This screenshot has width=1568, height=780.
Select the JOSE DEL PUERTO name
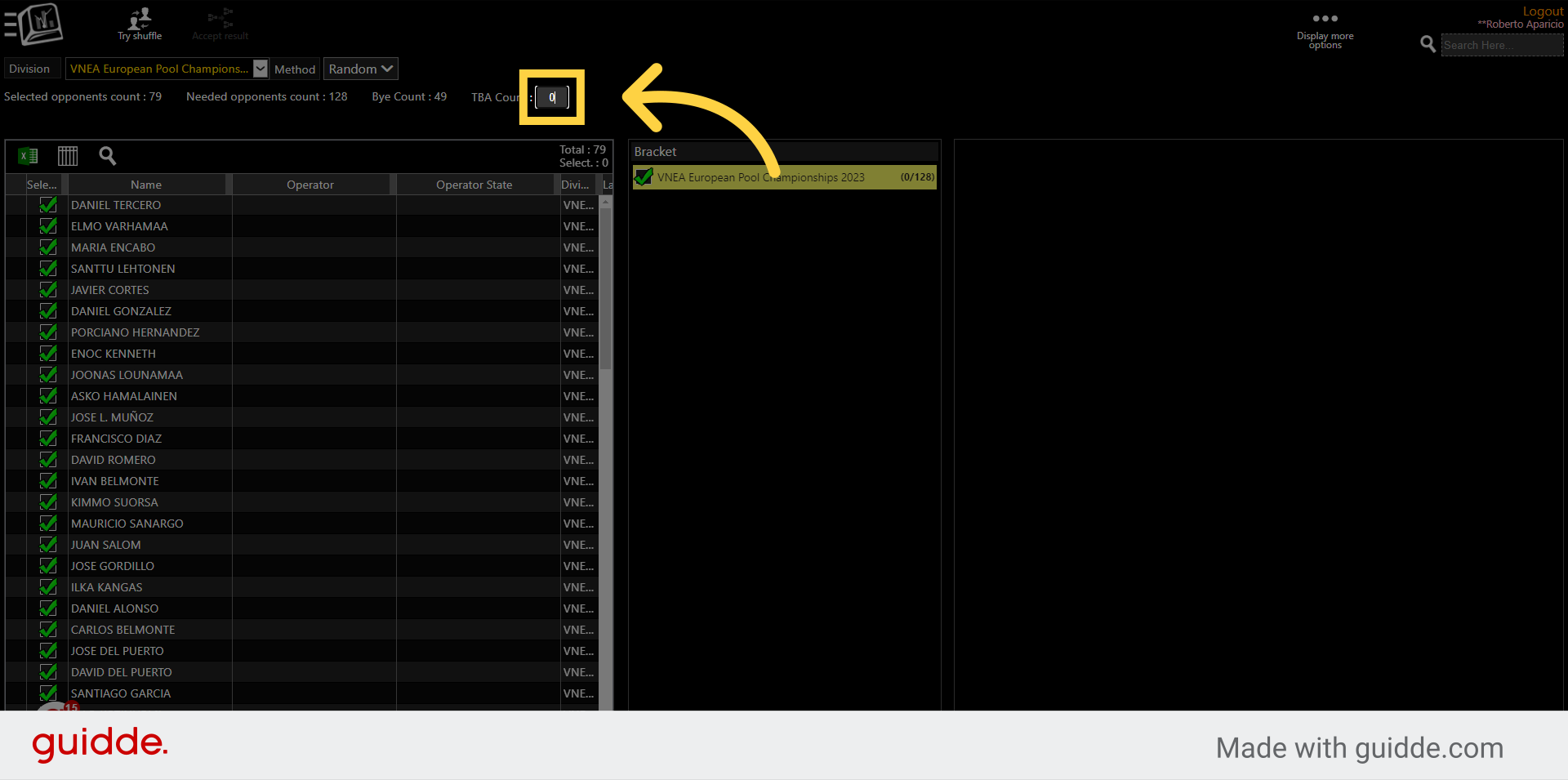(118, 651)
